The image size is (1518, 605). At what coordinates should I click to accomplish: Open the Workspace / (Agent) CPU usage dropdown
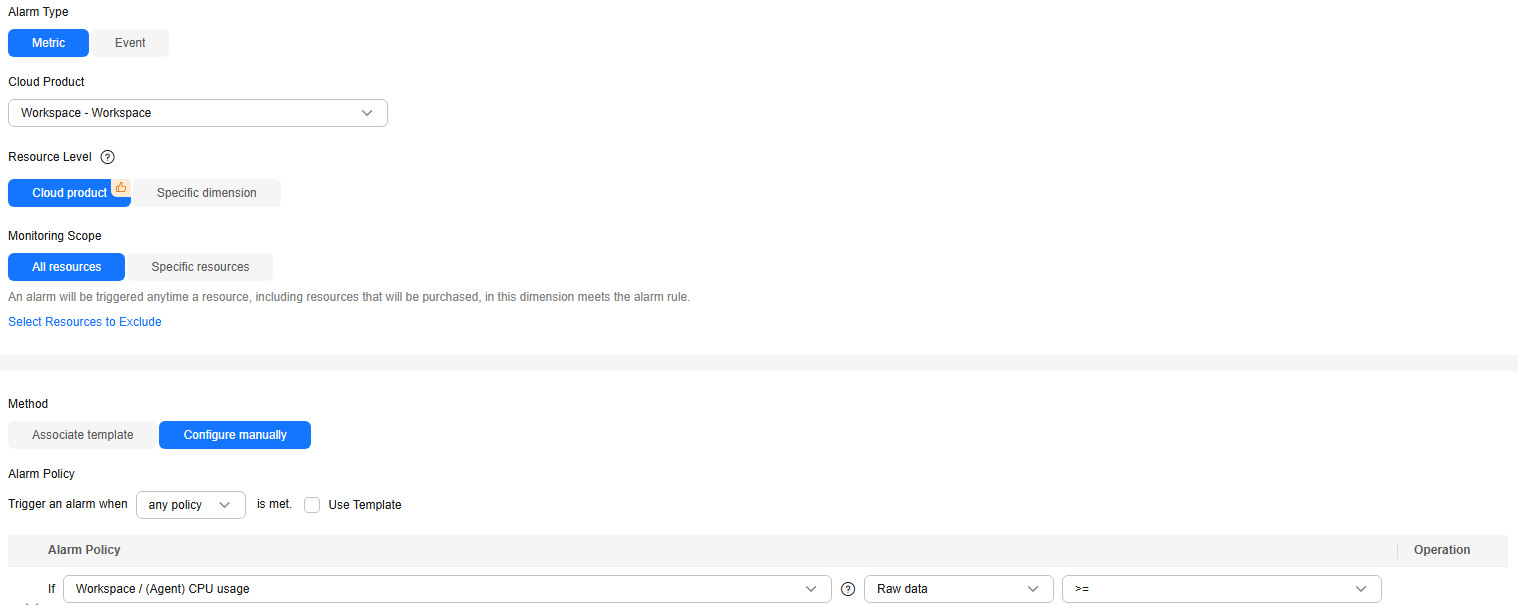click(447, 589)
